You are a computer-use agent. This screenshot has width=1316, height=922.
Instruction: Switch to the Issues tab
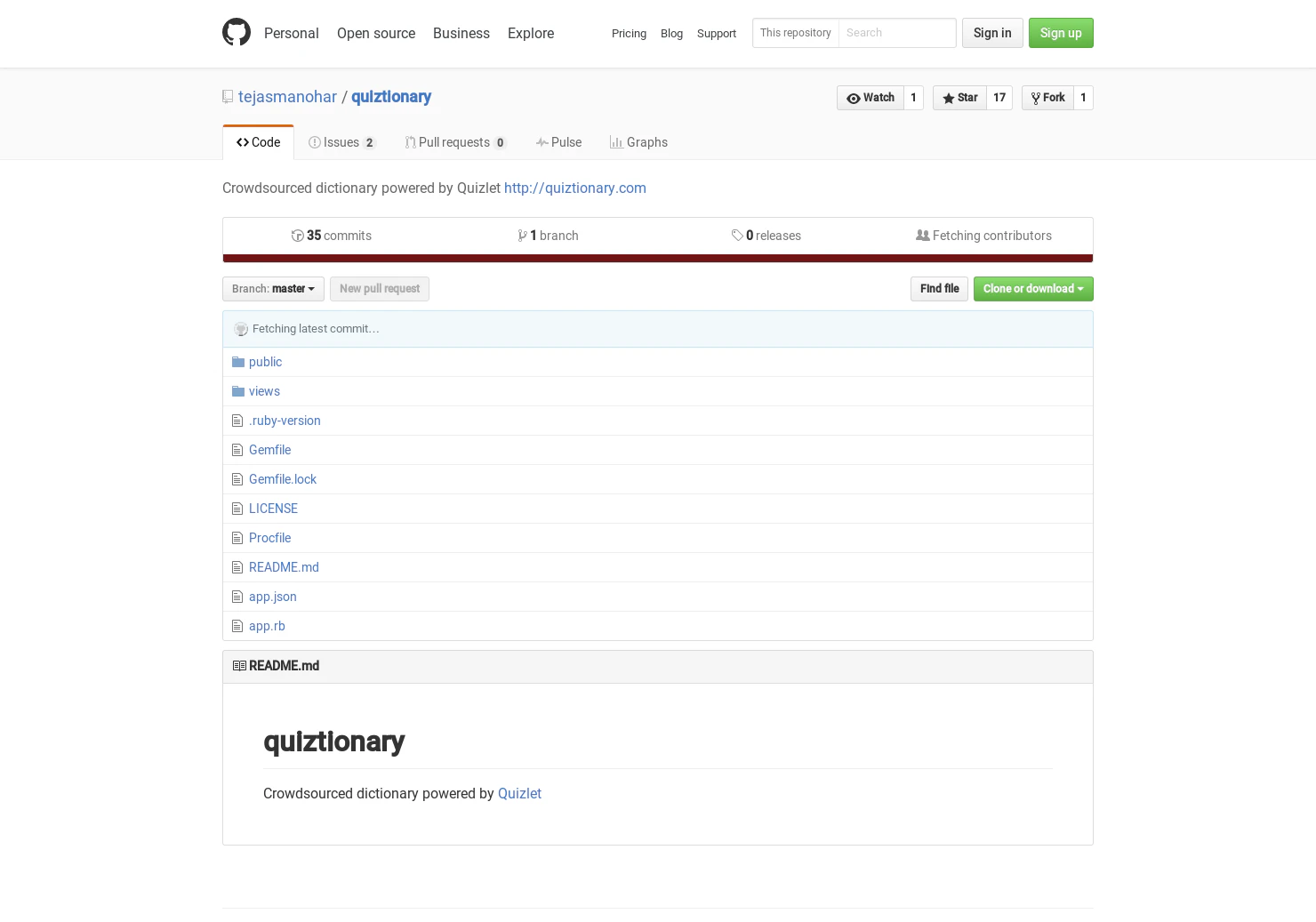click(x=341, y=142)
